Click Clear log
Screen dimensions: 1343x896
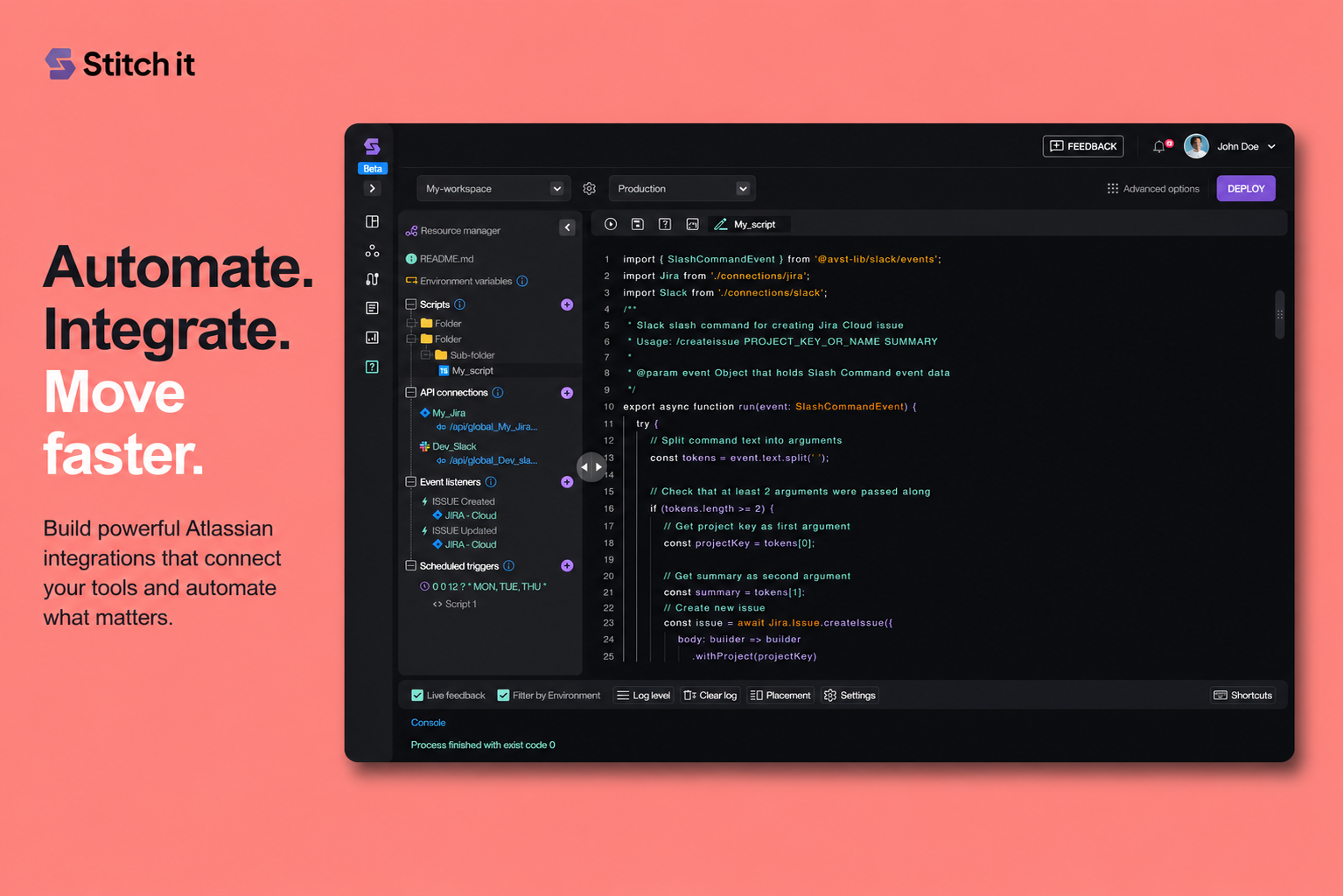point(710,696)
